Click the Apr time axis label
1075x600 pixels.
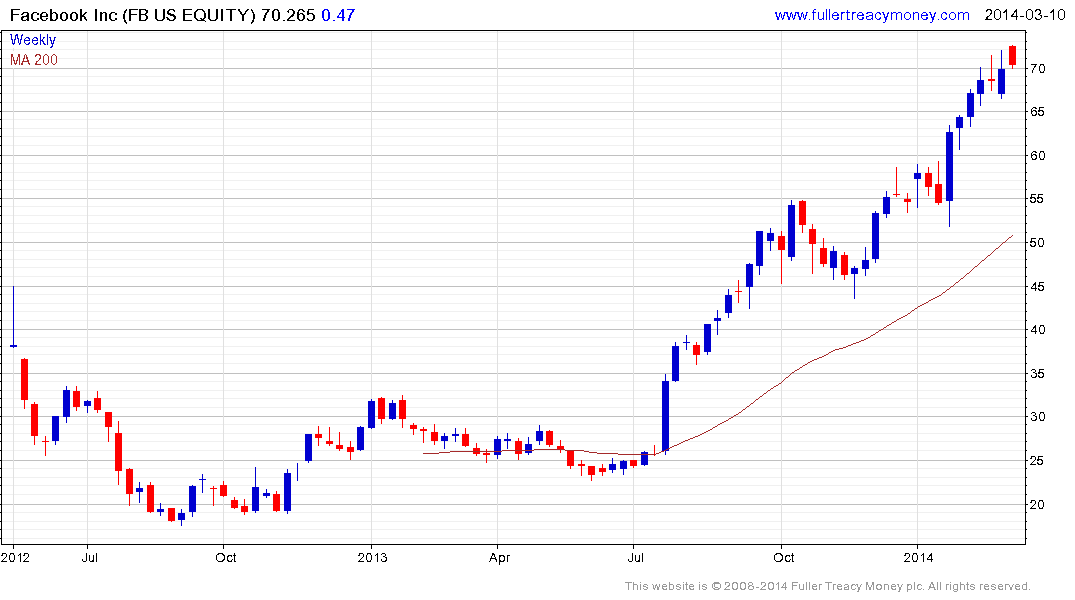click(499, 557)
